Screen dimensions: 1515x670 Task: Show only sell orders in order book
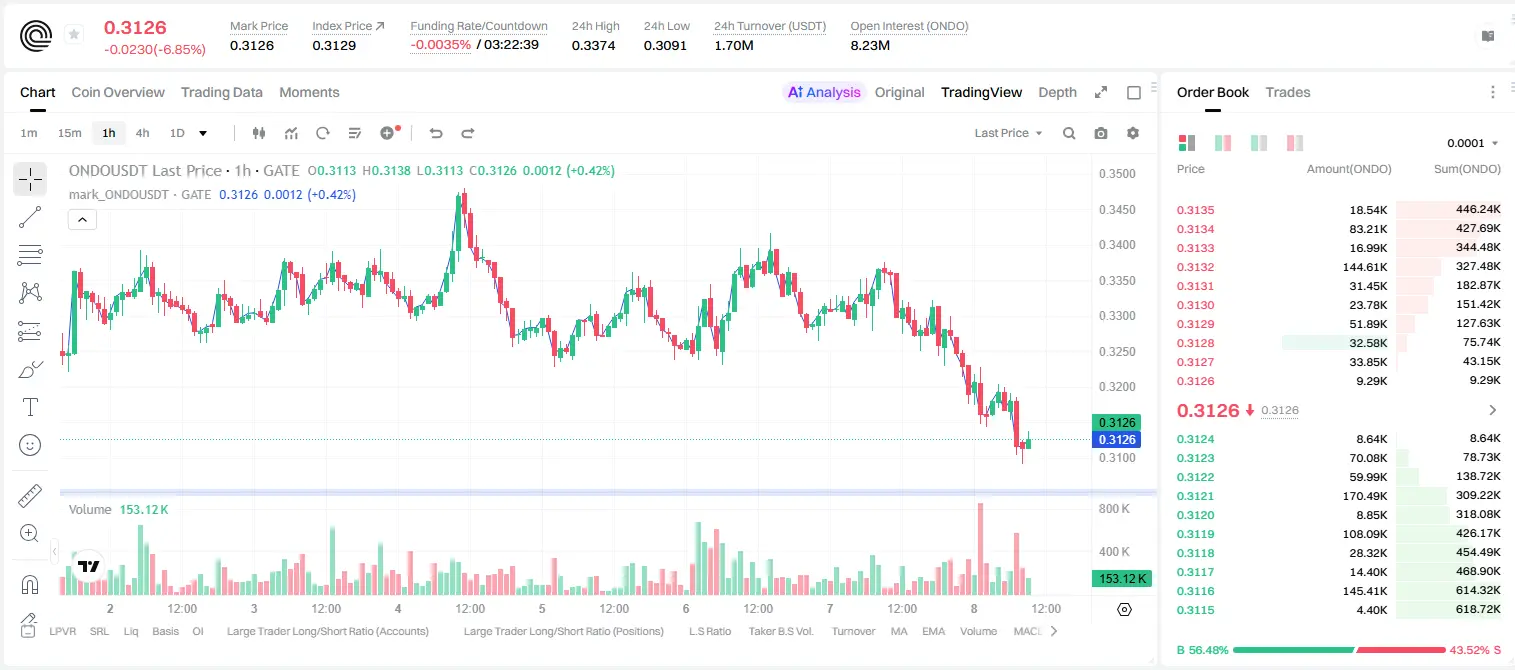pyautogui.click(x=1295, y=143)
